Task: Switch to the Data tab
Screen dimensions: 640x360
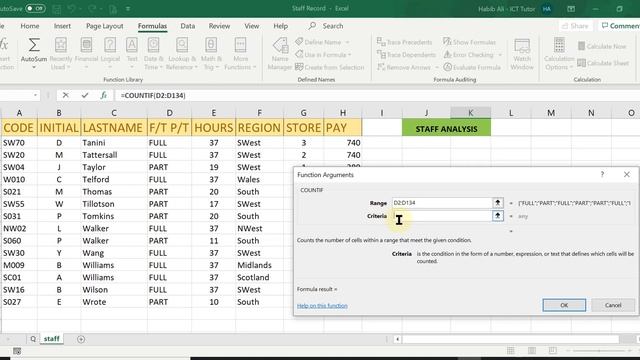Action: (187, 26)
